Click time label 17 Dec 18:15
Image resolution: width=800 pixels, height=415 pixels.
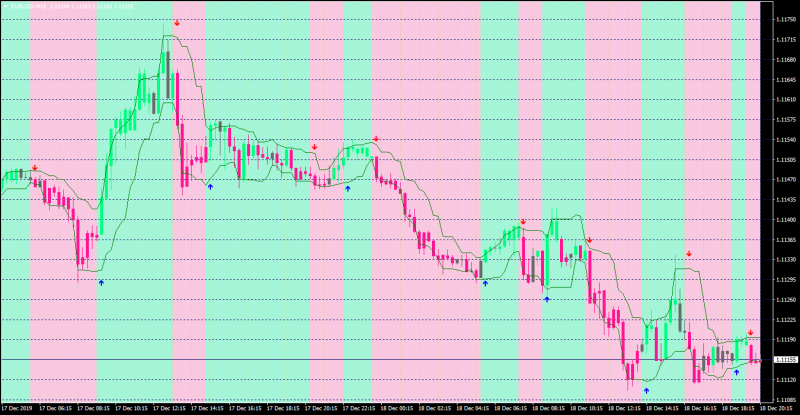pos(283,408)
